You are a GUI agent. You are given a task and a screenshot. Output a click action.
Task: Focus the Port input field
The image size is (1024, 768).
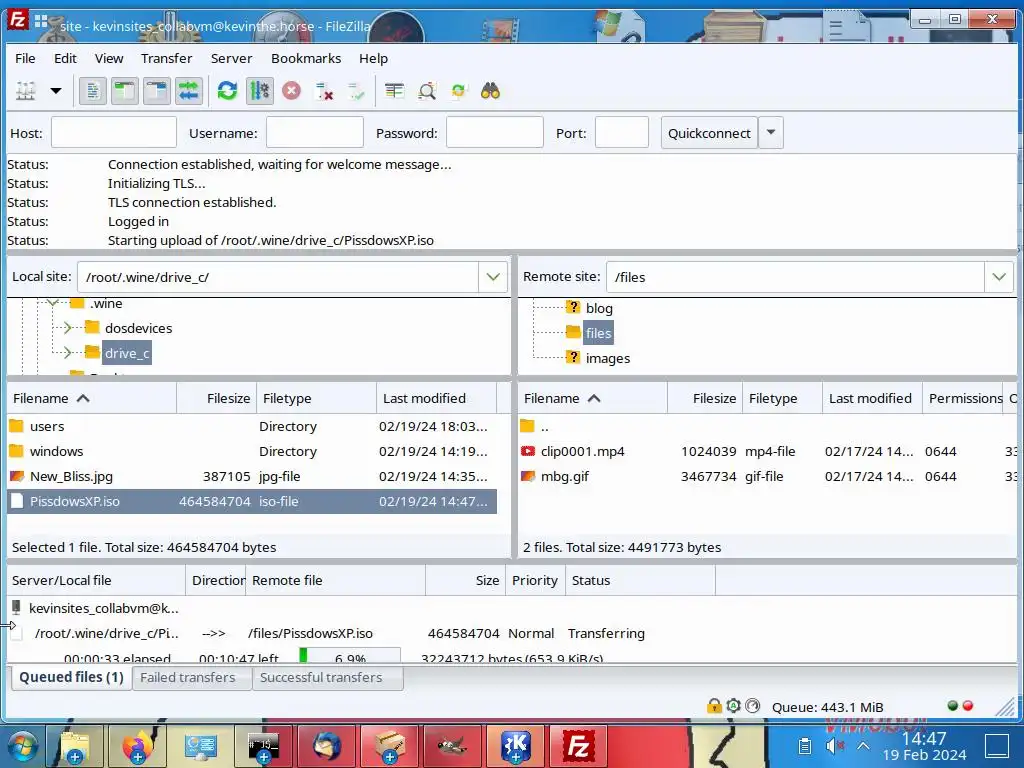tap(622, 133)
